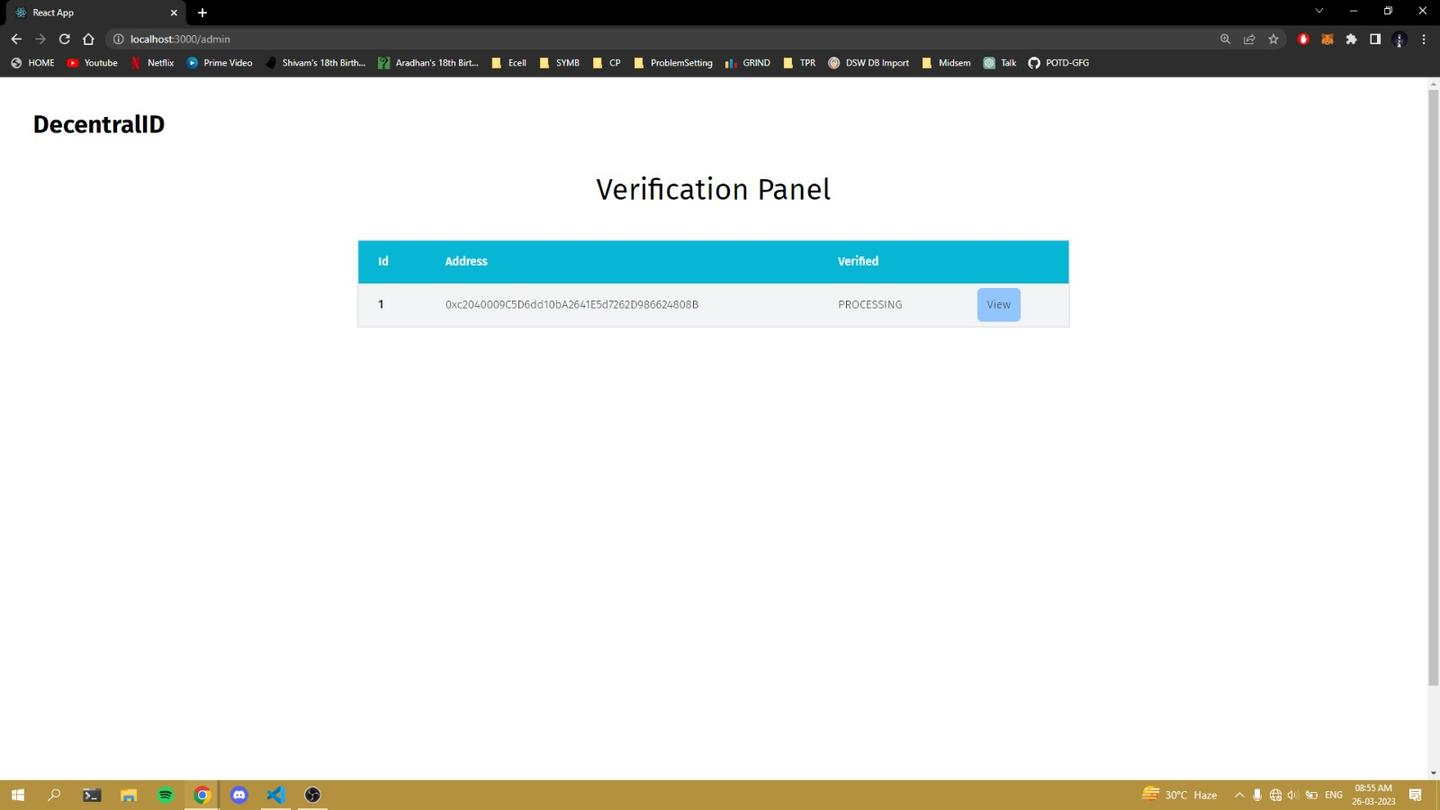Open OBS Studio from the taskbar
This screenshot has height=810, width=1440.
[x=313, y=795]
